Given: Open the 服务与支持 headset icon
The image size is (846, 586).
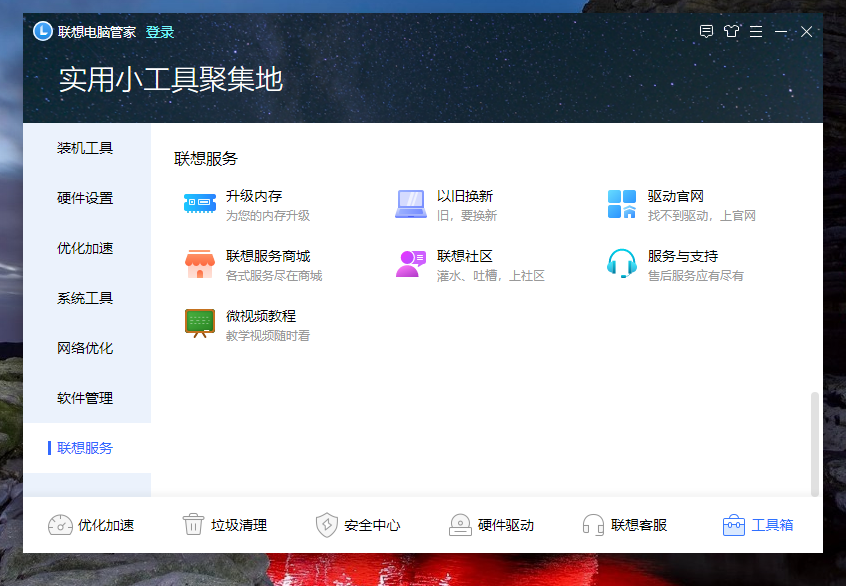Looking at the screenshot, I should point(622,263).
